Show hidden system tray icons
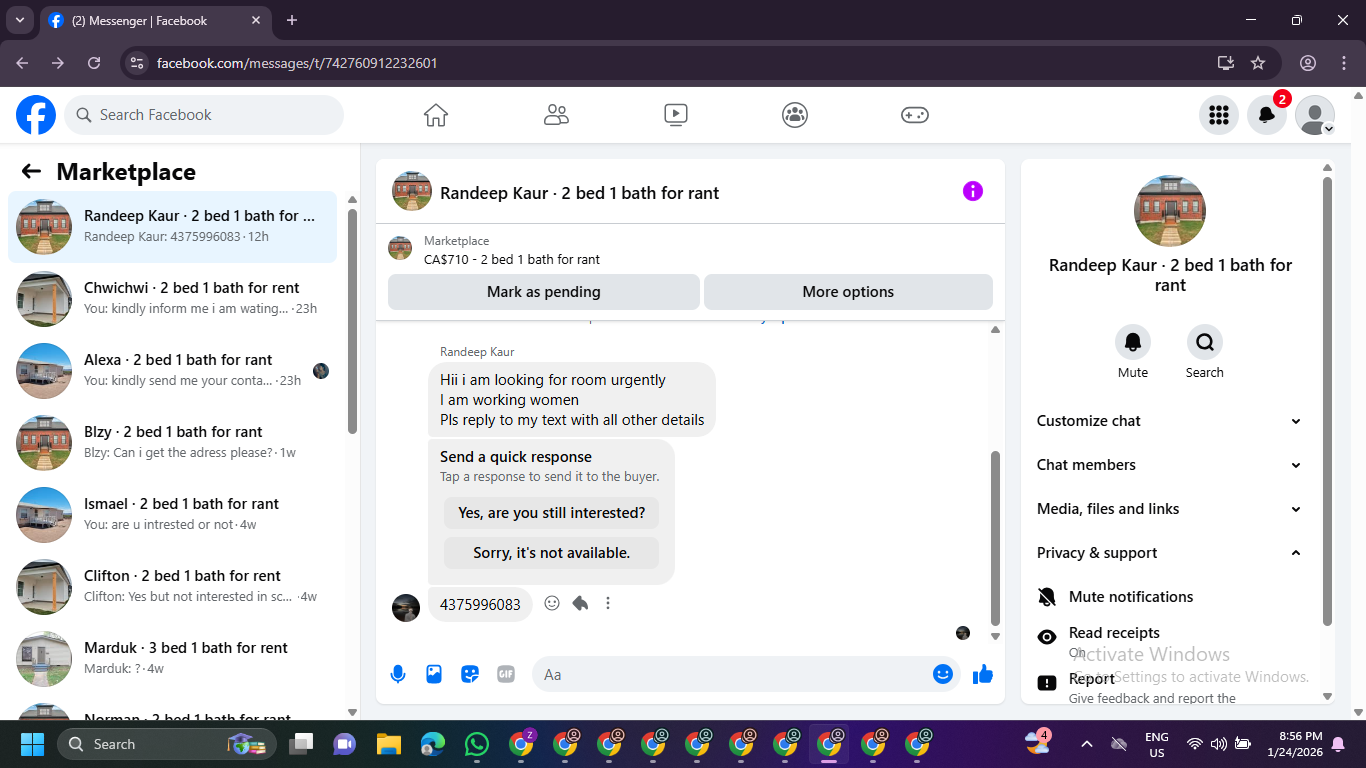The image size is (1366, 768). 1086,744
